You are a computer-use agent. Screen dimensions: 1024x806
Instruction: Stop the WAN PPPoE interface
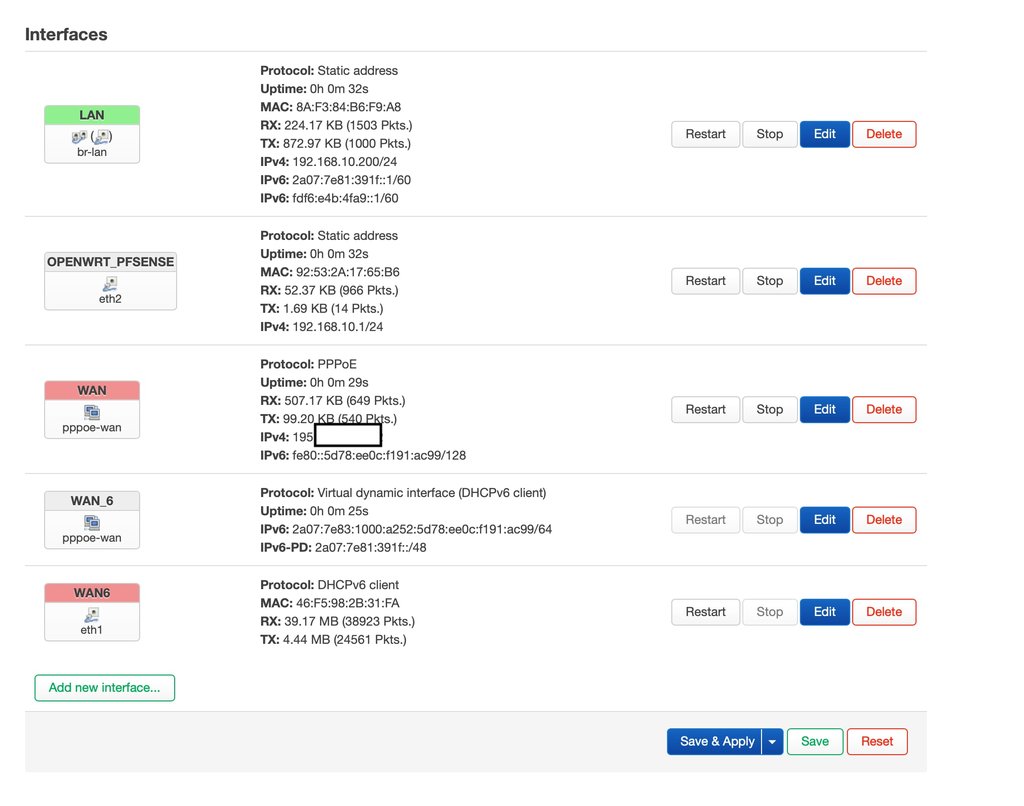coord(769,410)
